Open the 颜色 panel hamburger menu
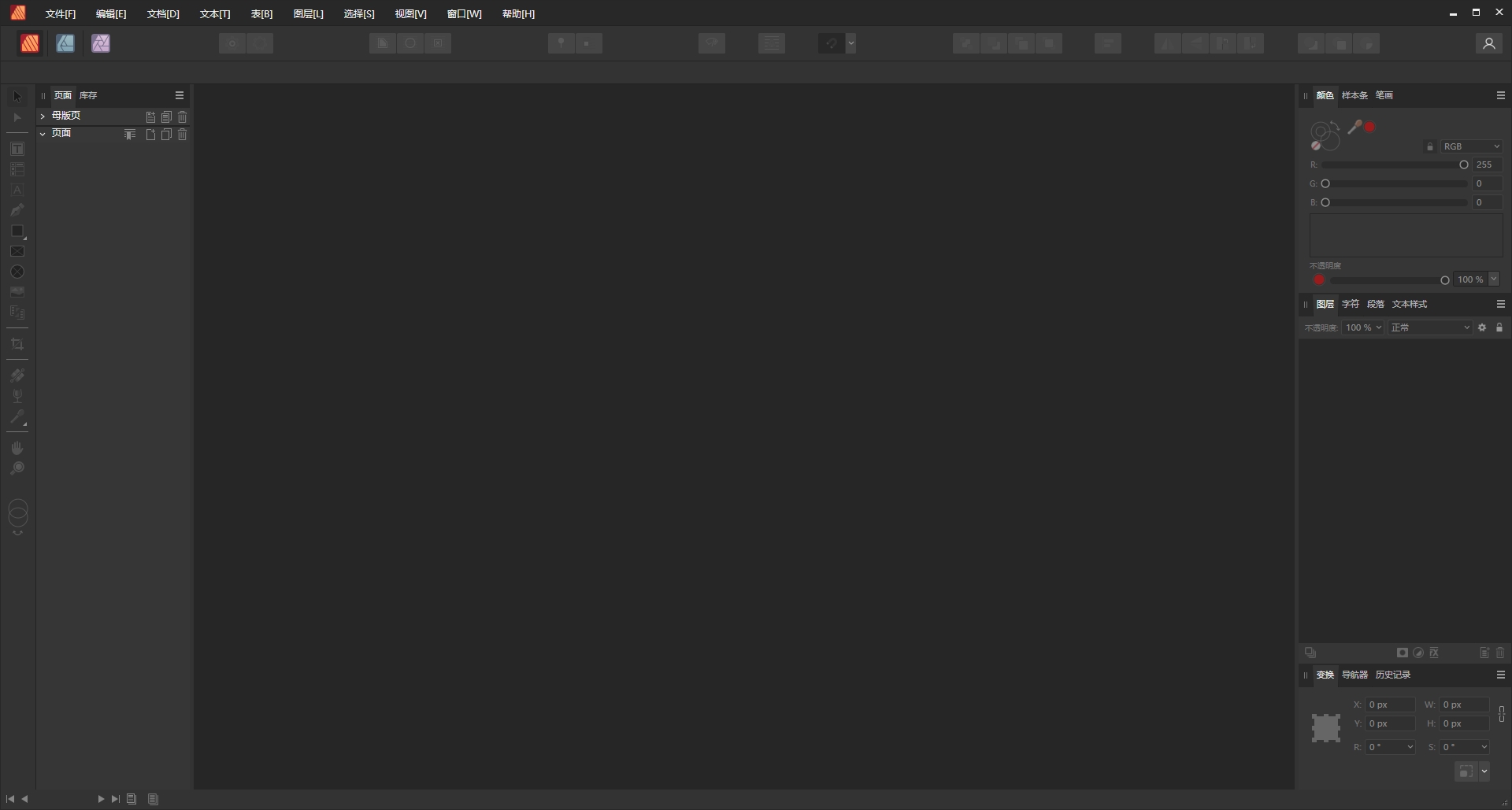1512x810 pixels. point(1500,95)
